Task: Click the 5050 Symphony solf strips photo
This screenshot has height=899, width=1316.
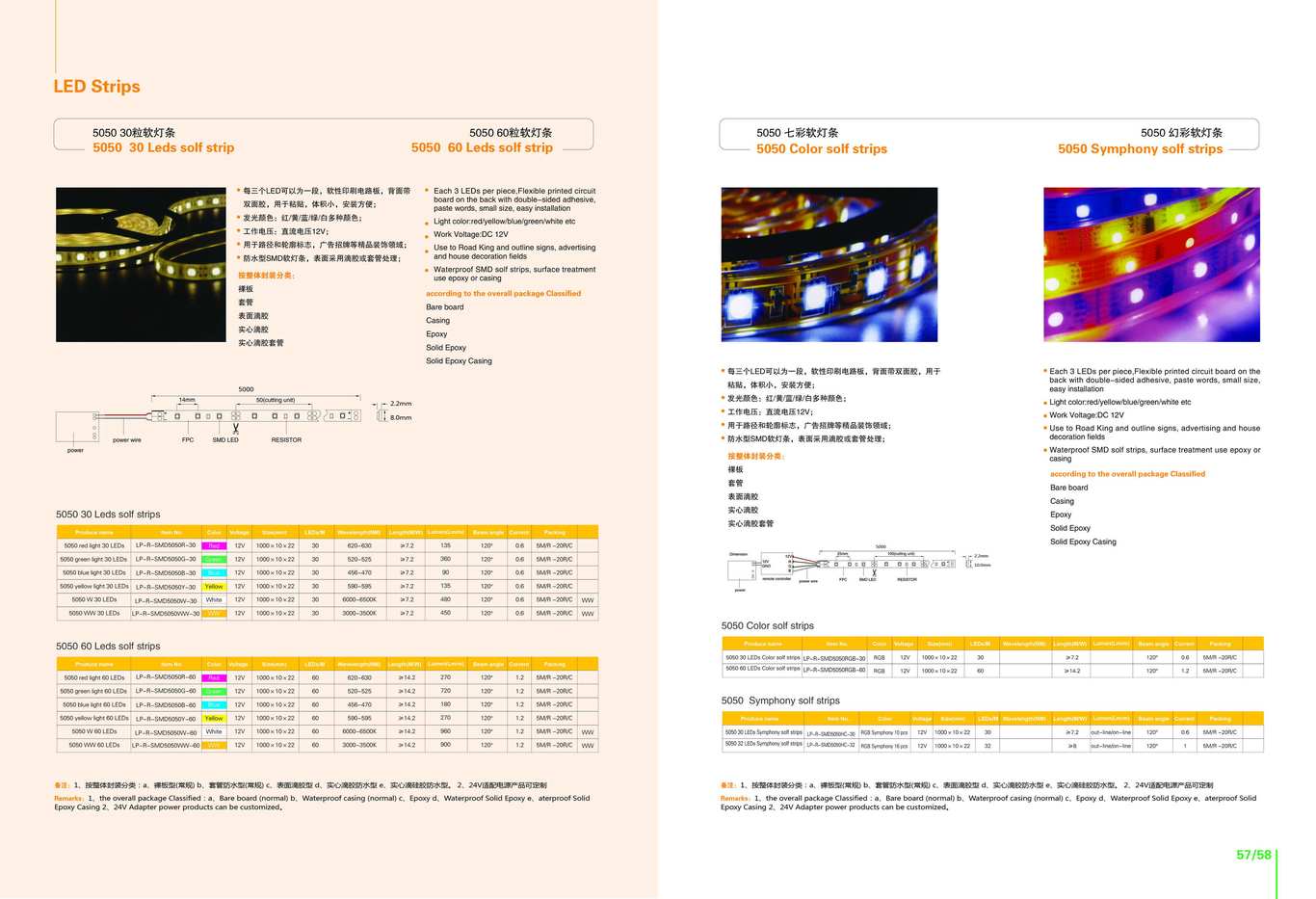Action: click(1152, 264)
